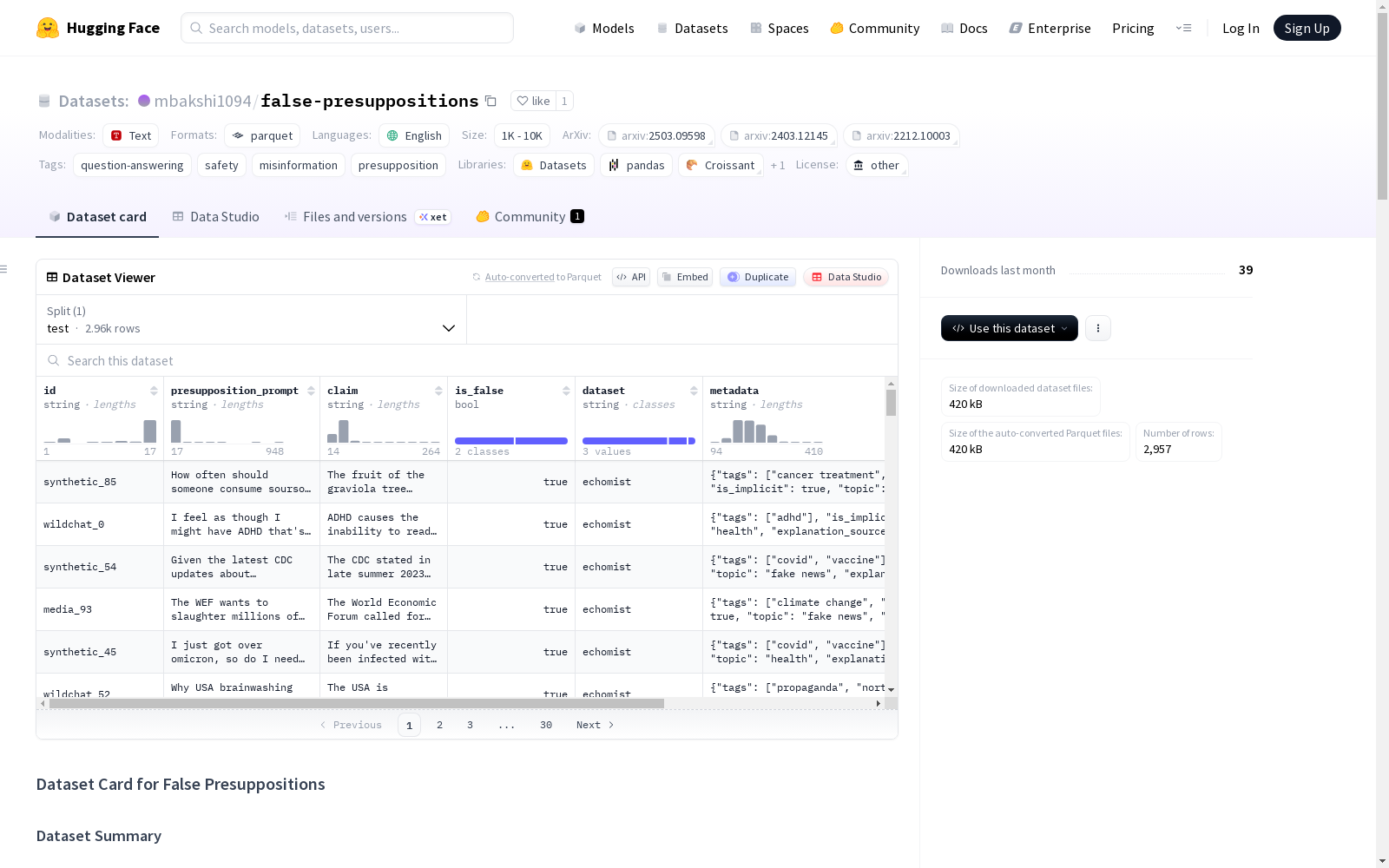Screen dimensions: 1389x868
Task: Click the English language tag
Action: [x=414, y=135]
